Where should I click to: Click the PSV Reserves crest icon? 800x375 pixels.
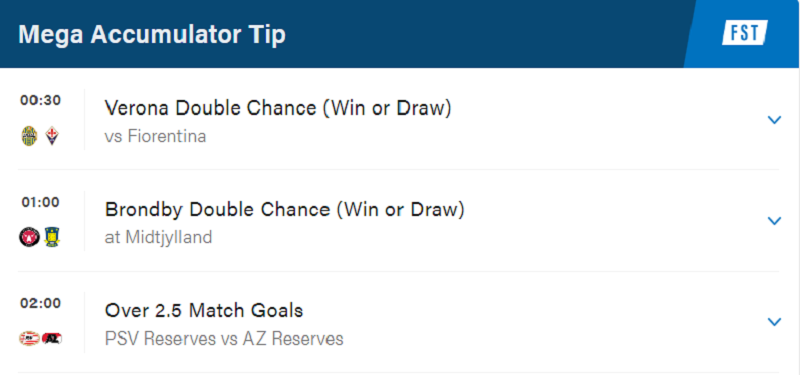(30, 338)
